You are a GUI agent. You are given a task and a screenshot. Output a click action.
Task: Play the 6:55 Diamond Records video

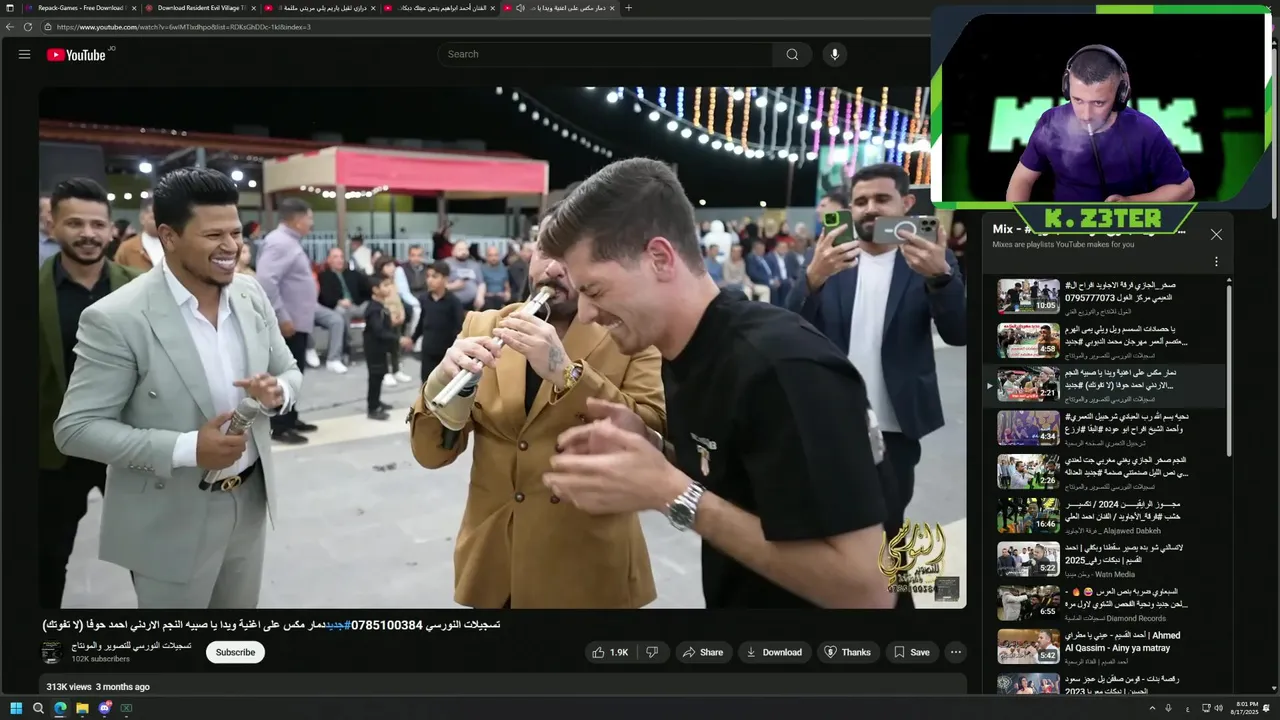1028,603
